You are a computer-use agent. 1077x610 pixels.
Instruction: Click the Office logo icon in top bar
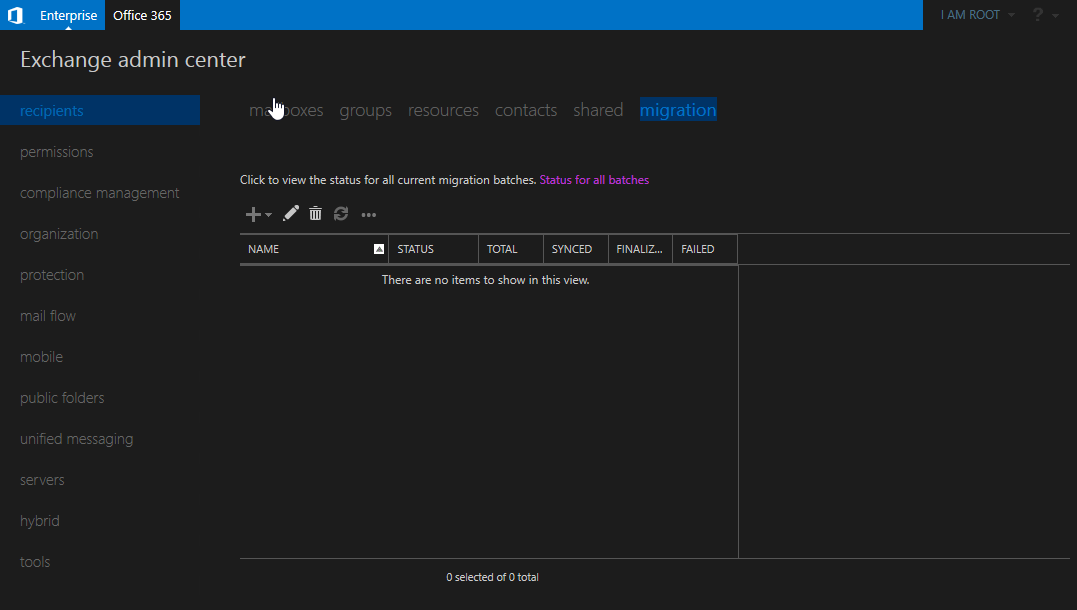pos(15,15)
